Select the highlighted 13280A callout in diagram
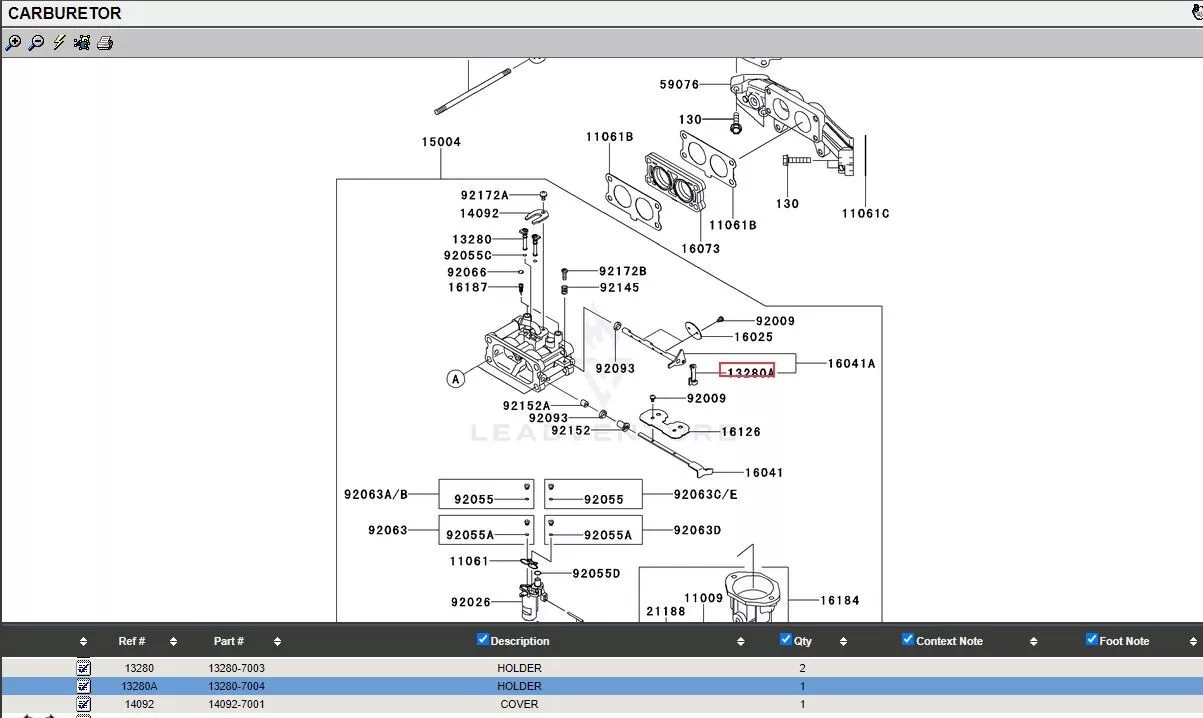Viewport: 1203px width, 718px height. pos(748,371)
